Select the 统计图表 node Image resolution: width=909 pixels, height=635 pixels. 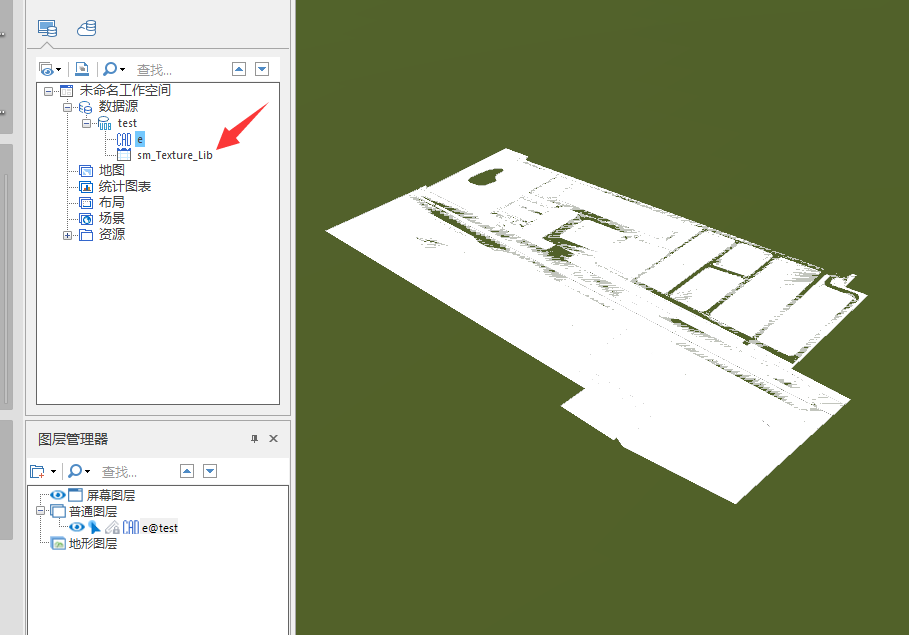[125, 187]
